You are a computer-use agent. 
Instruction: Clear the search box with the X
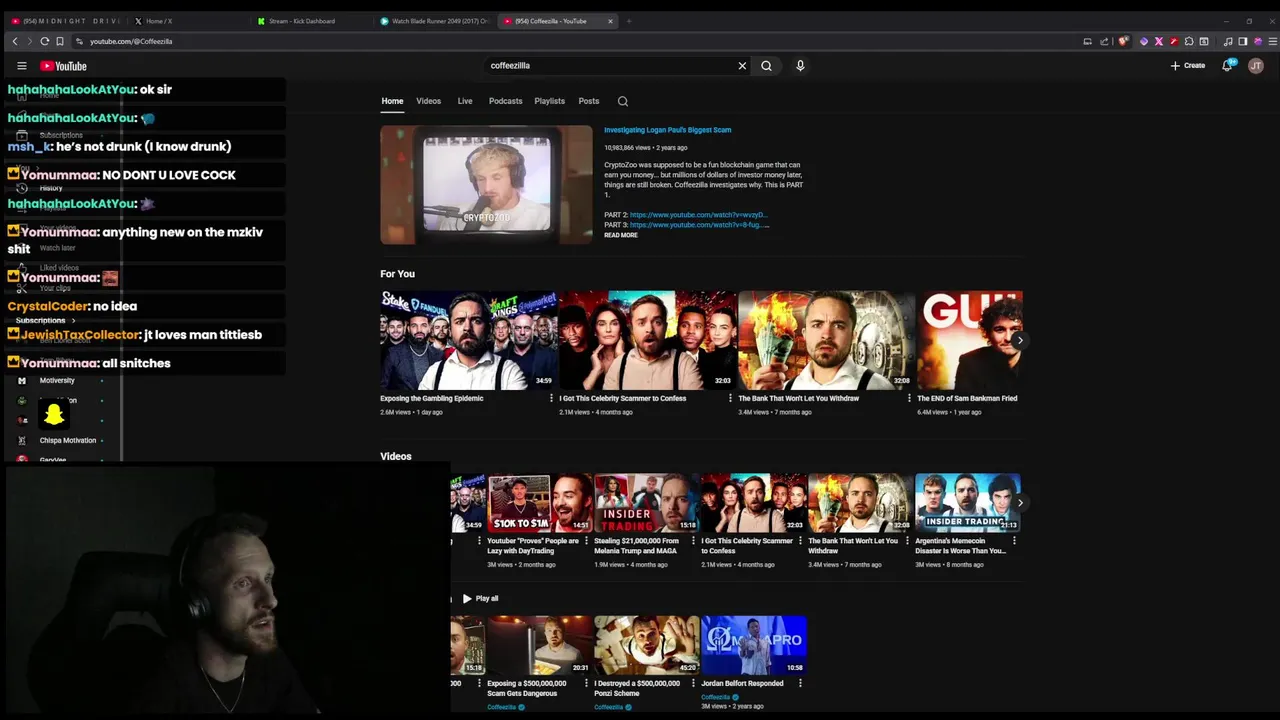742,66
